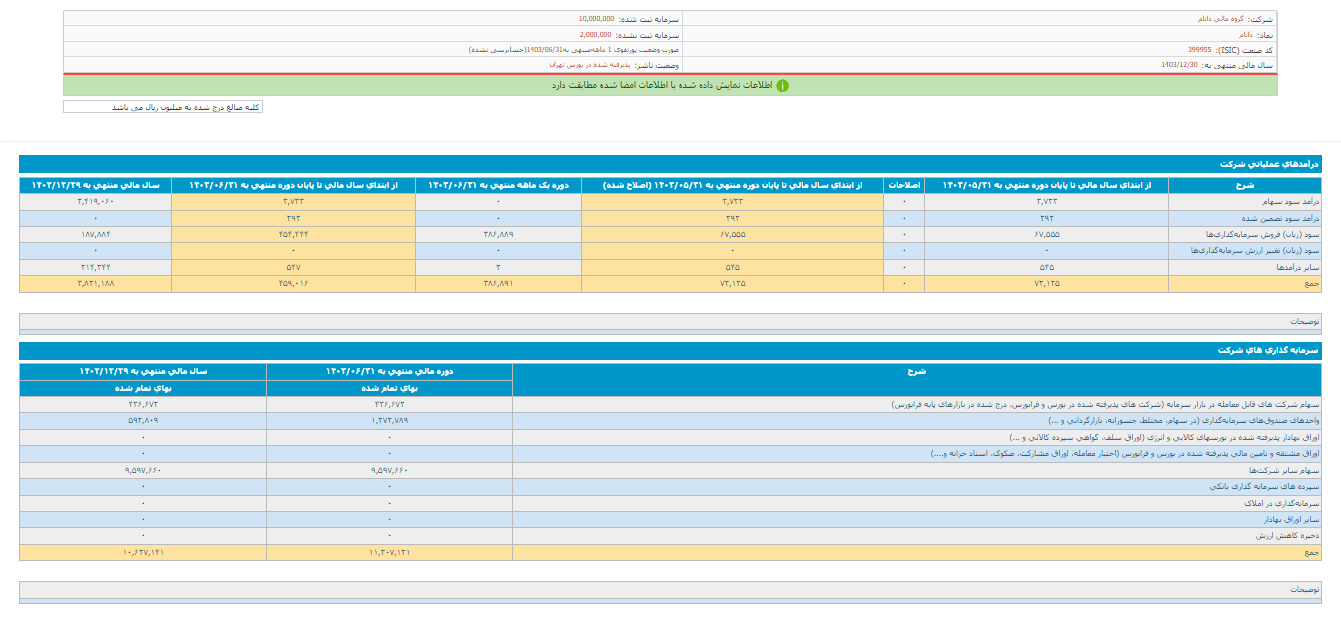Viewport: 1341px width, 617px height.
Task: Click the green signed-information confirmation banner
Action: coord(670,86)
